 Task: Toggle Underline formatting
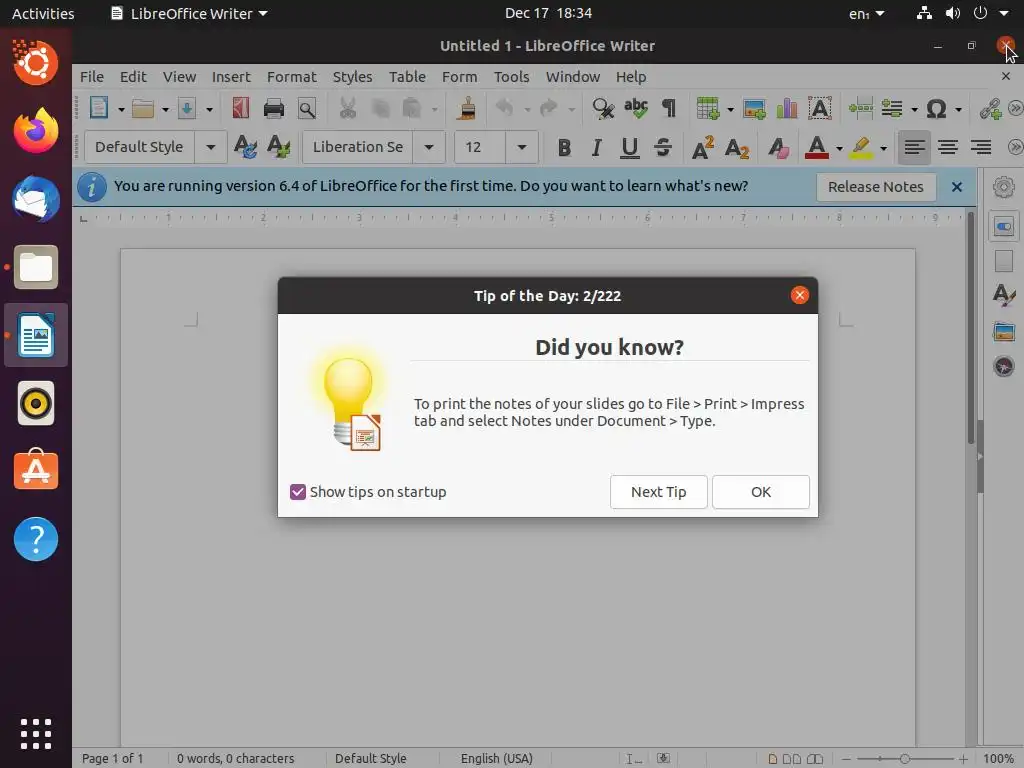630,148
